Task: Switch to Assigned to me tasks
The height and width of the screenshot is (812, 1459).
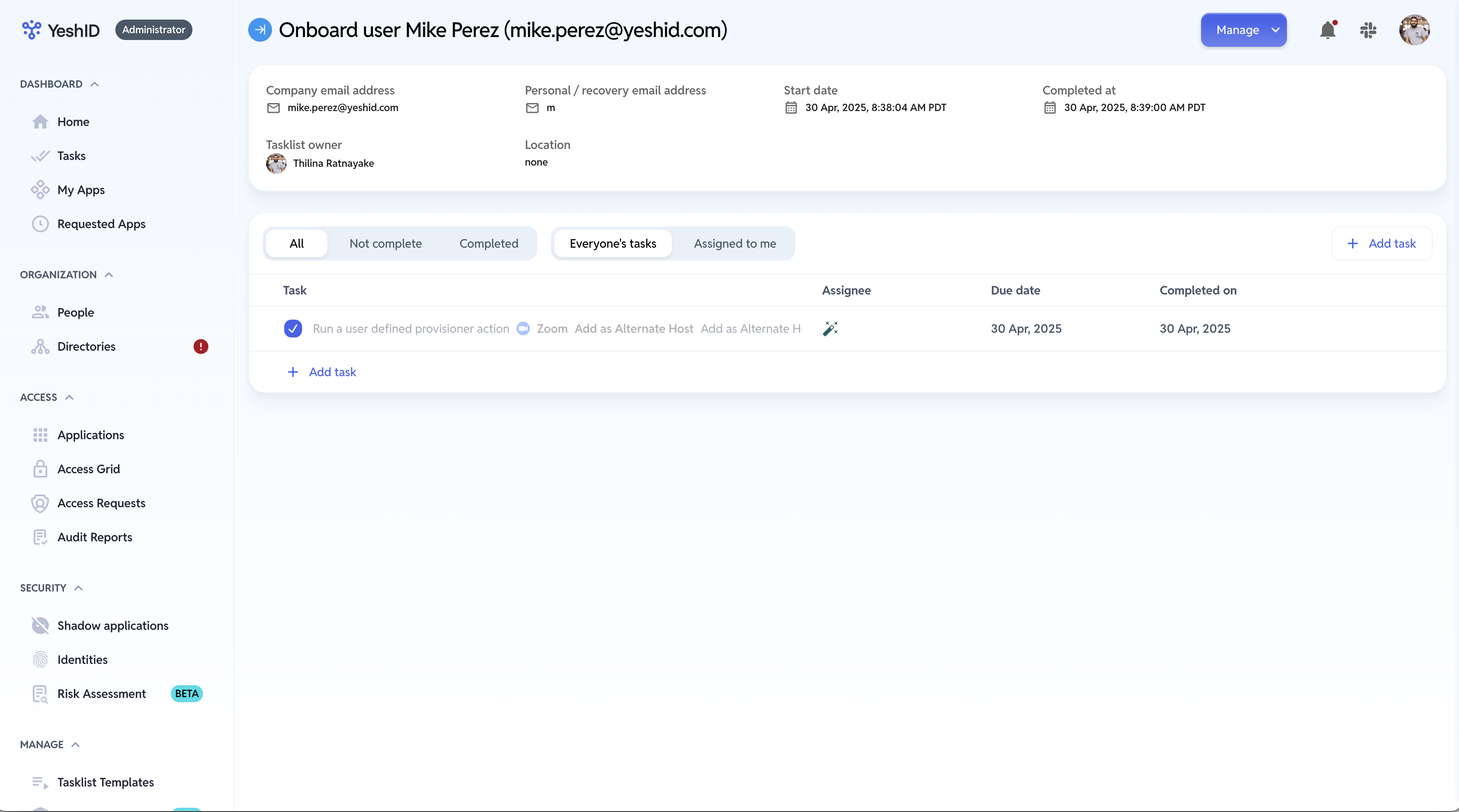Action: pyautogui.click(x=734, y=243)
